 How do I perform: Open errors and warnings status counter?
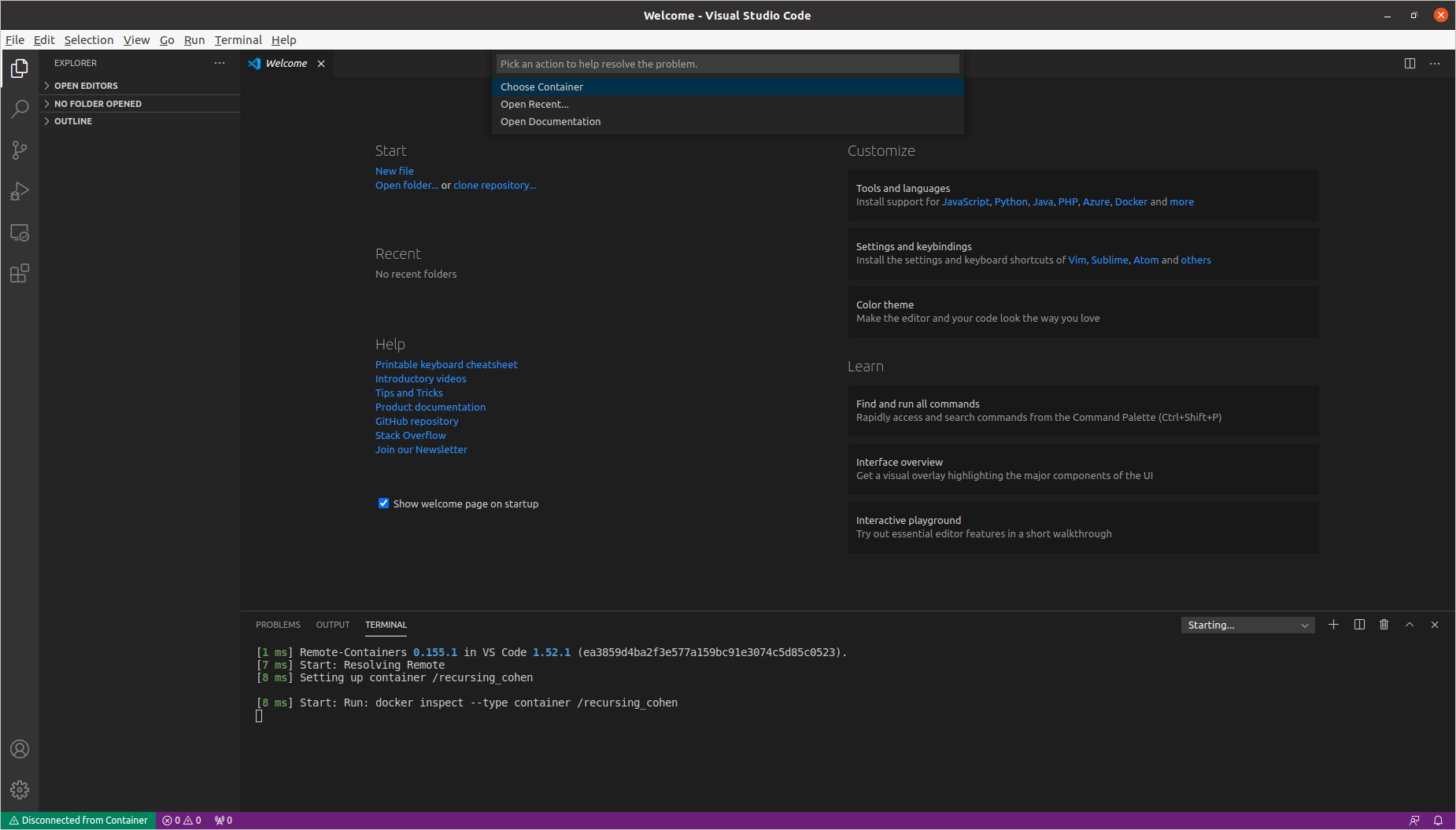(x=182, y=821)
